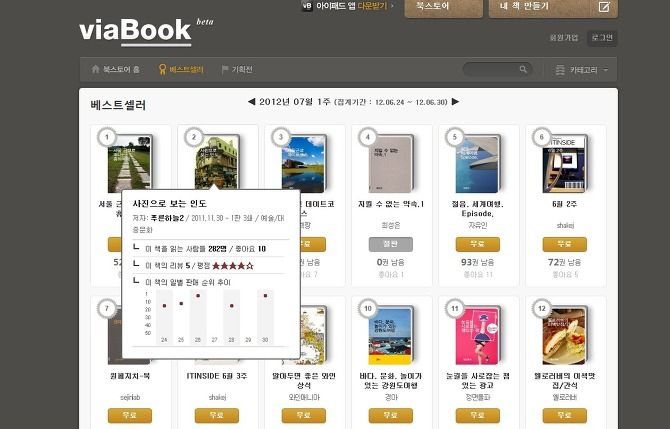Viewport: 670px width, 429px height.
Task: Click the vB app icon in header
Action: click(307, 6)
